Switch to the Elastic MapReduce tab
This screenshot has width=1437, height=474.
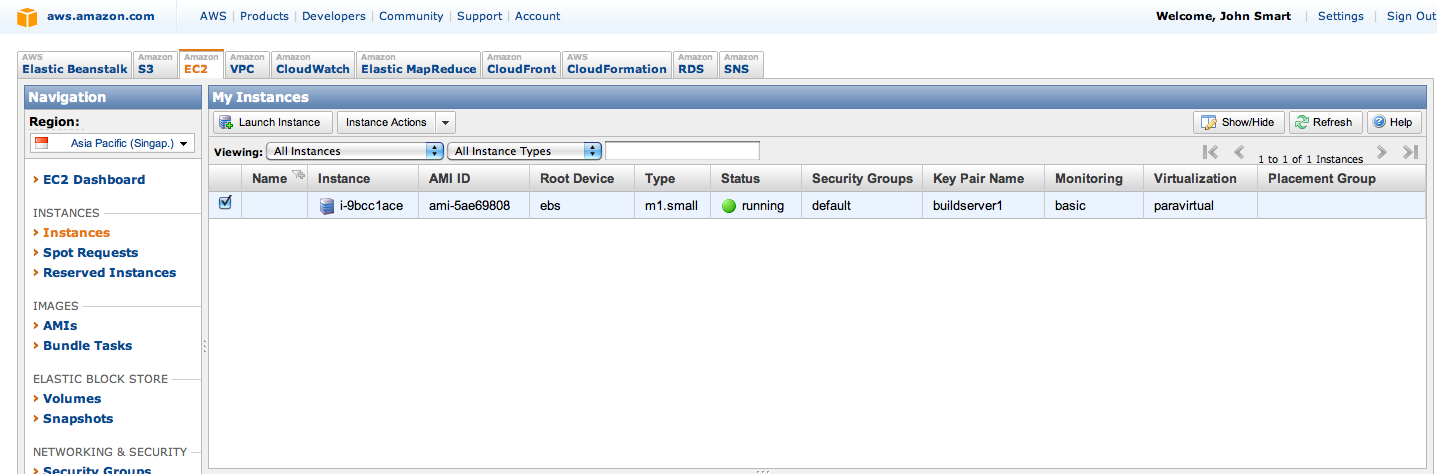(419, 64)
